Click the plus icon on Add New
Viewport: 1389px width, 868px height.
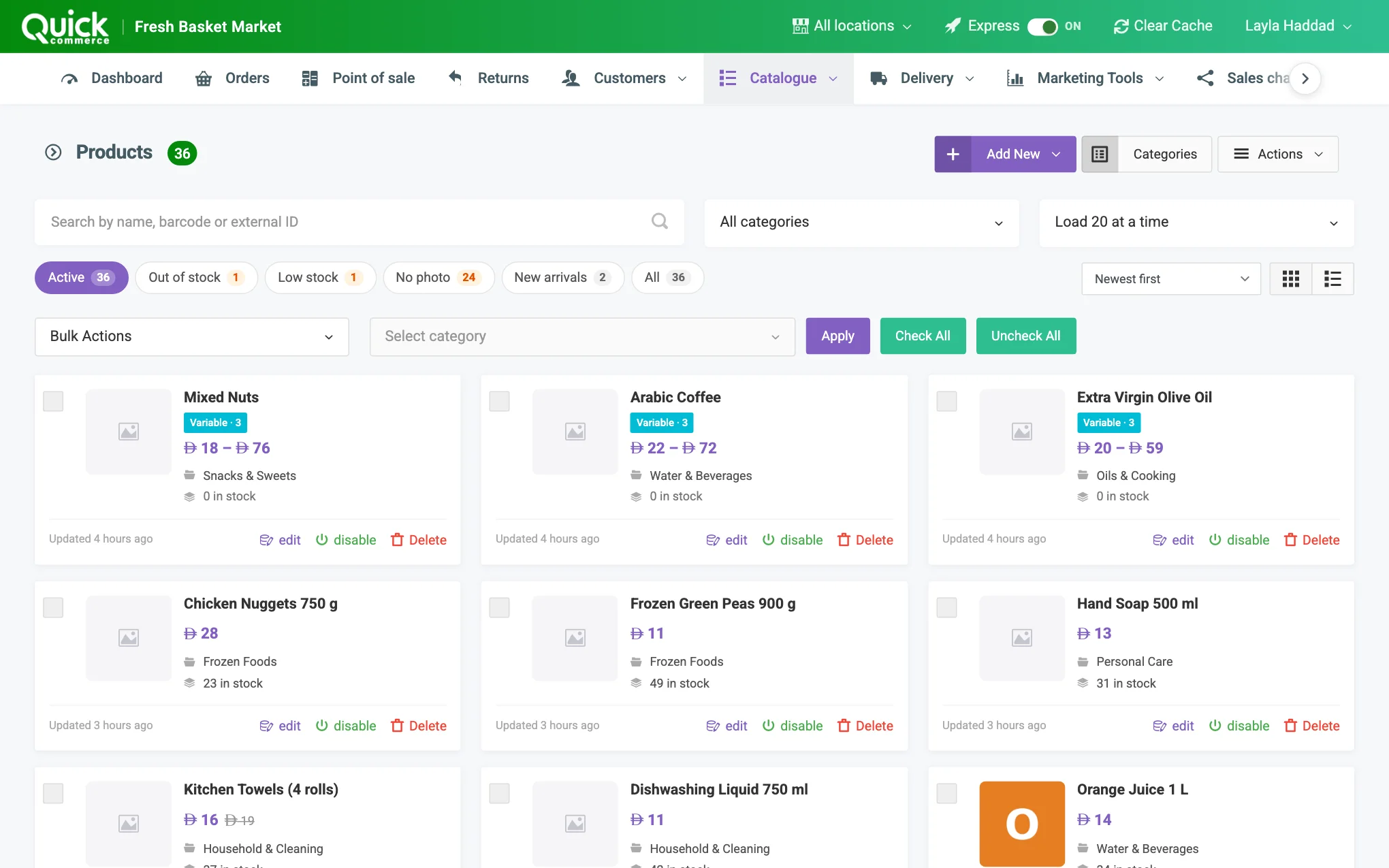tap(953, 154)
